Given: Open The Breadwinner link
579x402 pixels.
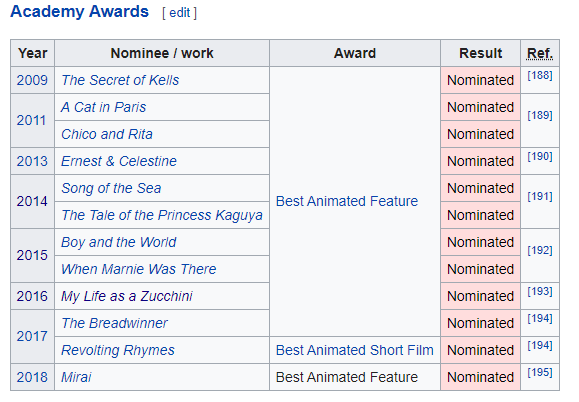Looking at the screenshot, I should (114, 323).
